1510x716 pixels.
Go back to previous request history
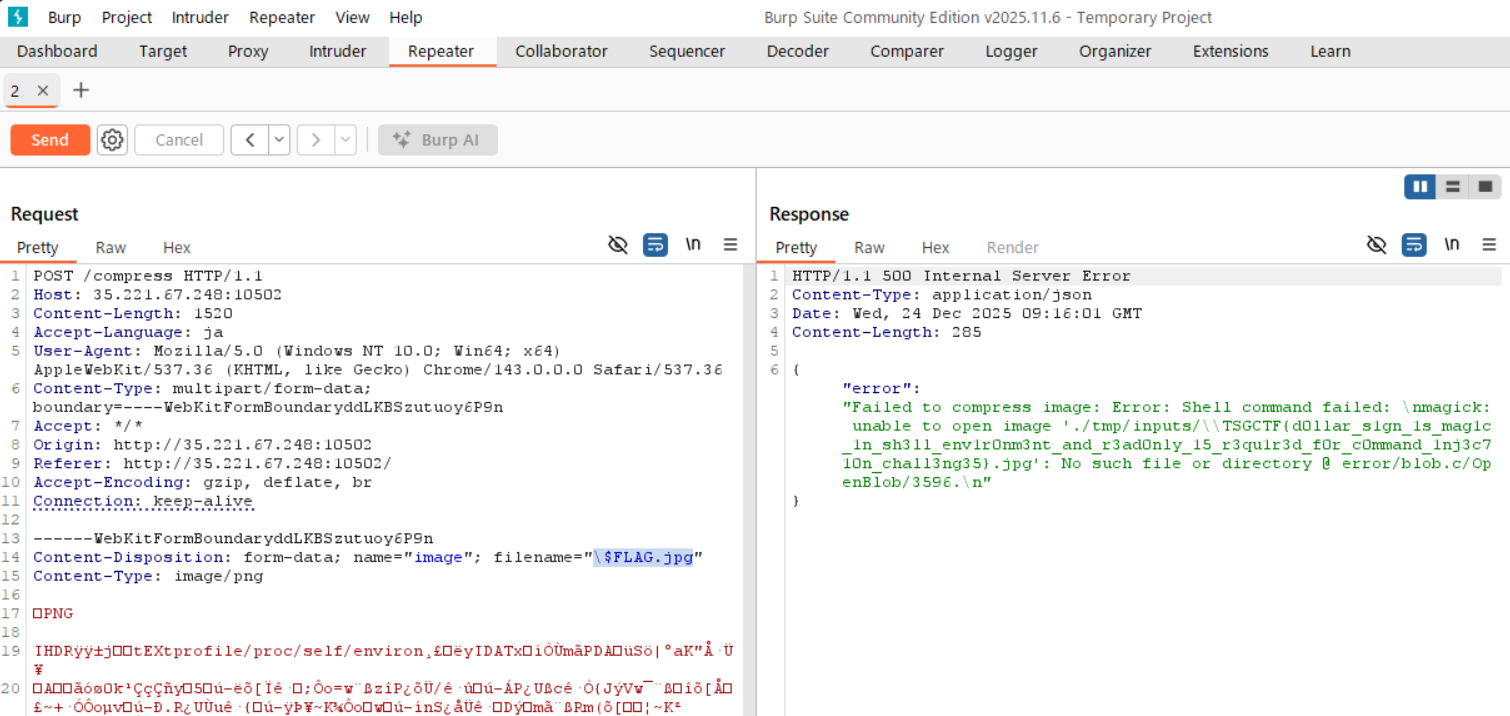click(250, 140)
